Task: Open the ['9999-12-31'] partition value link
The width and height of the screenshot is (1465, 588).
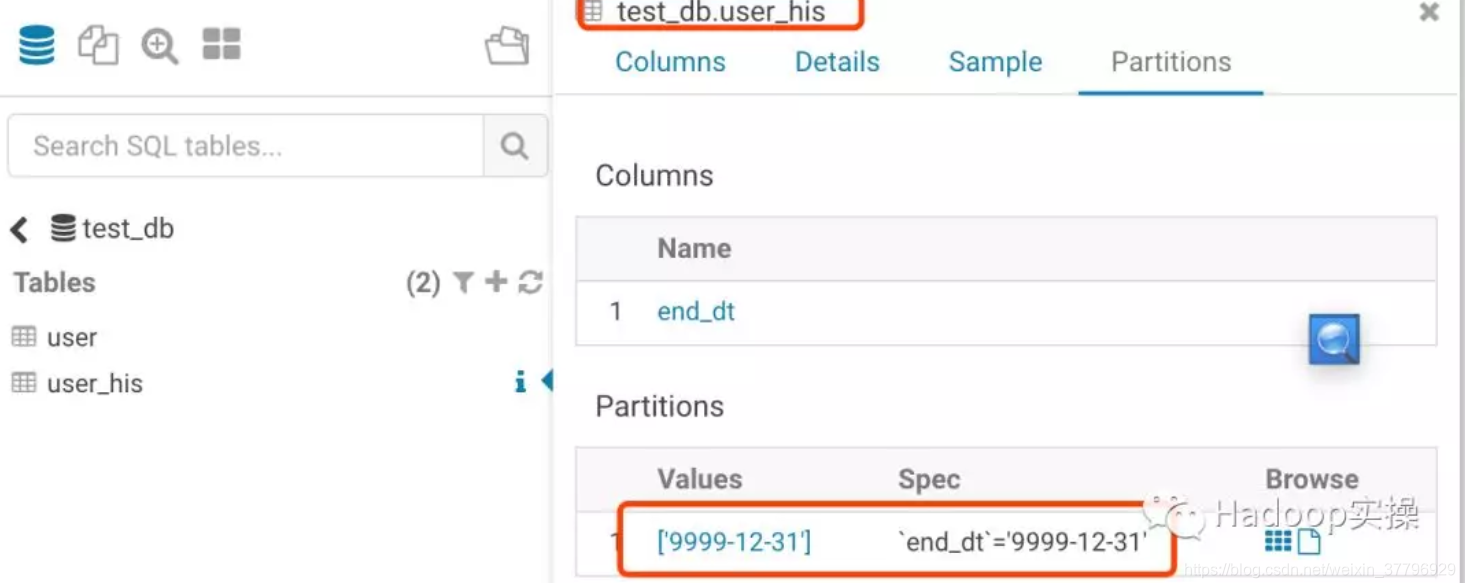Action: click(734, 542)
